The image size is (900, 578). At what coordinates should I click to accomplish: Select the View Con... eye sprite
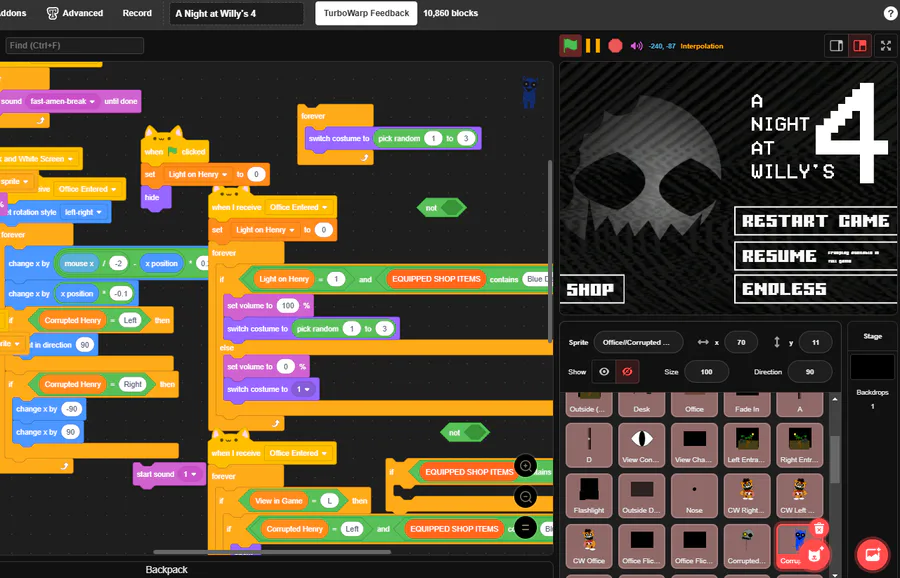pos(642,445)
